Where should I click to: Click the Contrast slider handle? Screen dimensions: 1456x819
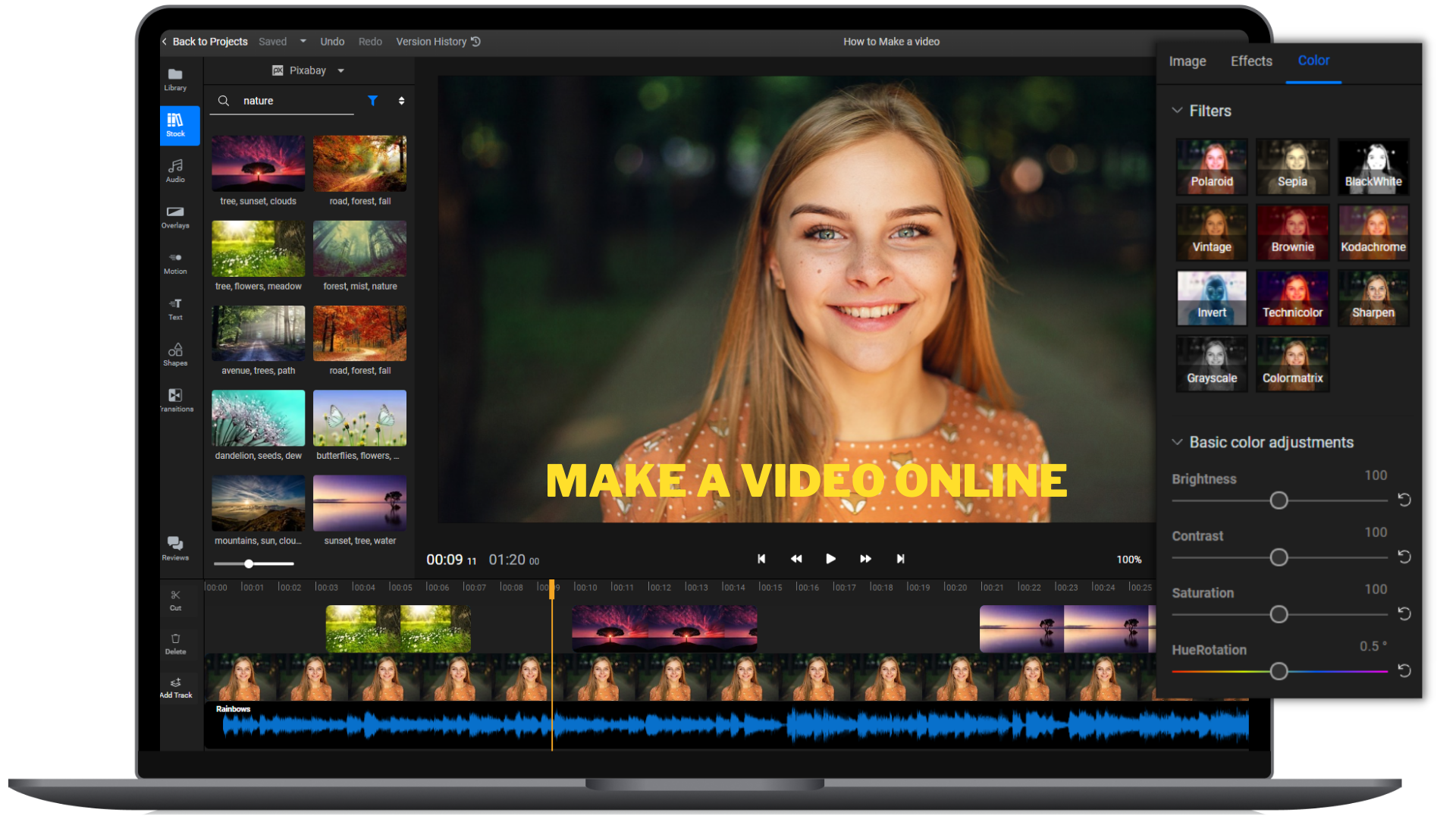[x=1279, y=557]
